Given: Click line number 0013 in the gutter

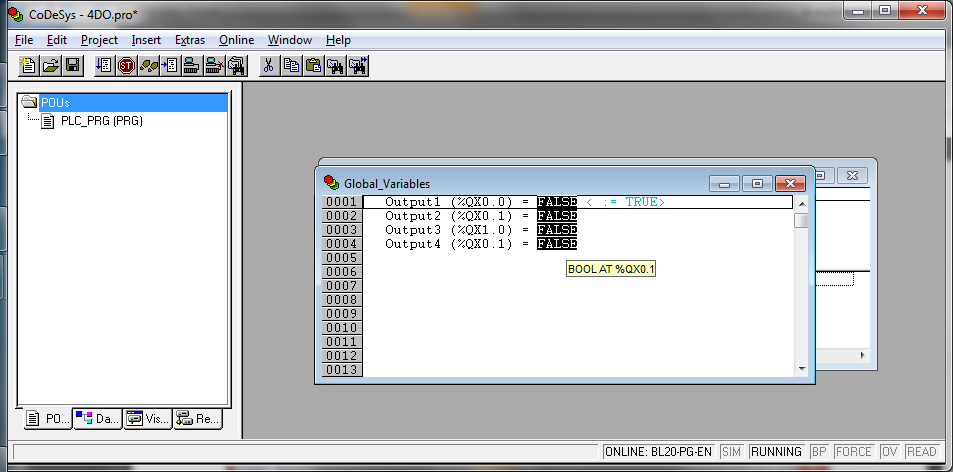Looking at the screenshot, I should [x=342, y=369].
